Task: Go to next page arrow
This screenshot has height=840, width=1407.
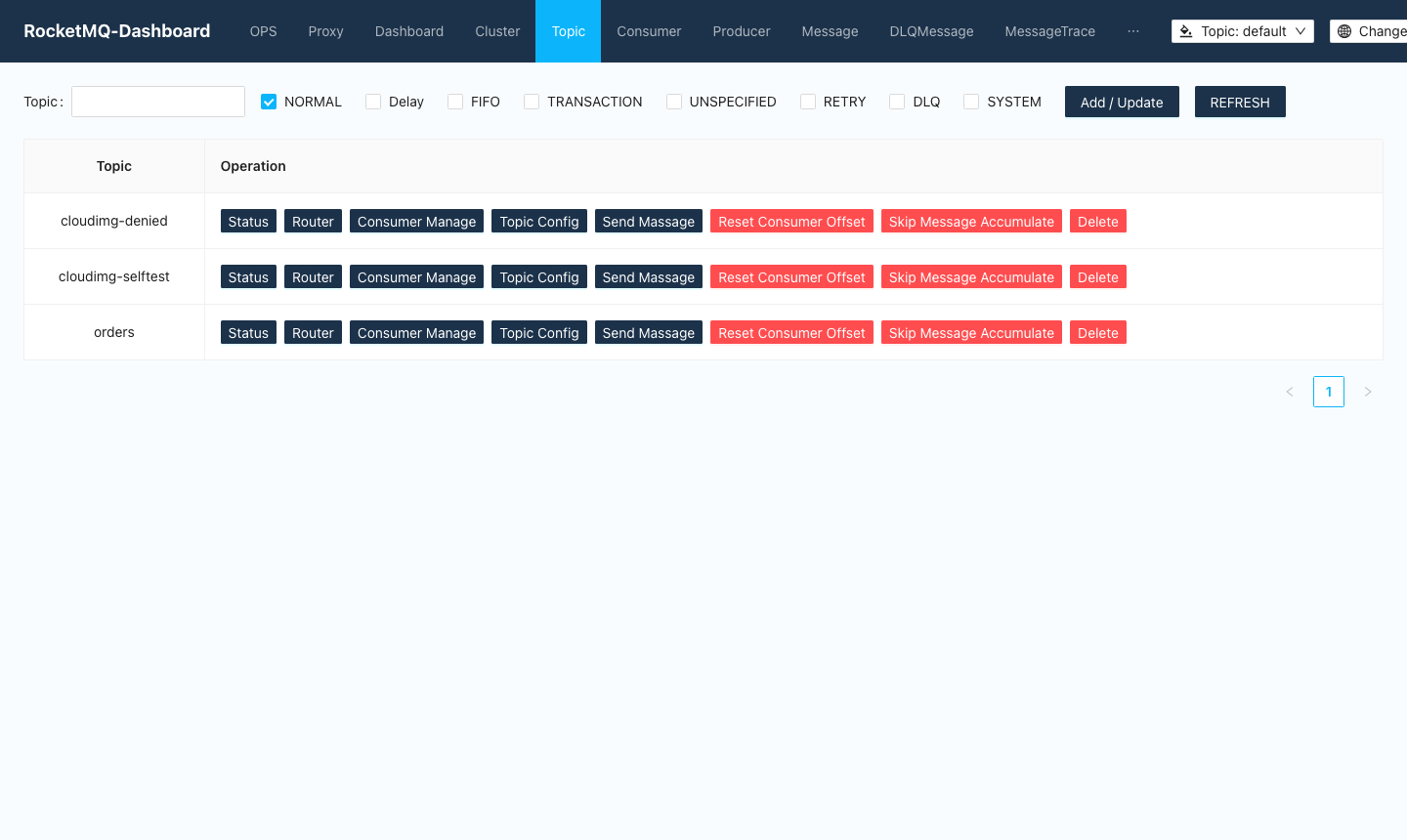Action: (1368, 392)
